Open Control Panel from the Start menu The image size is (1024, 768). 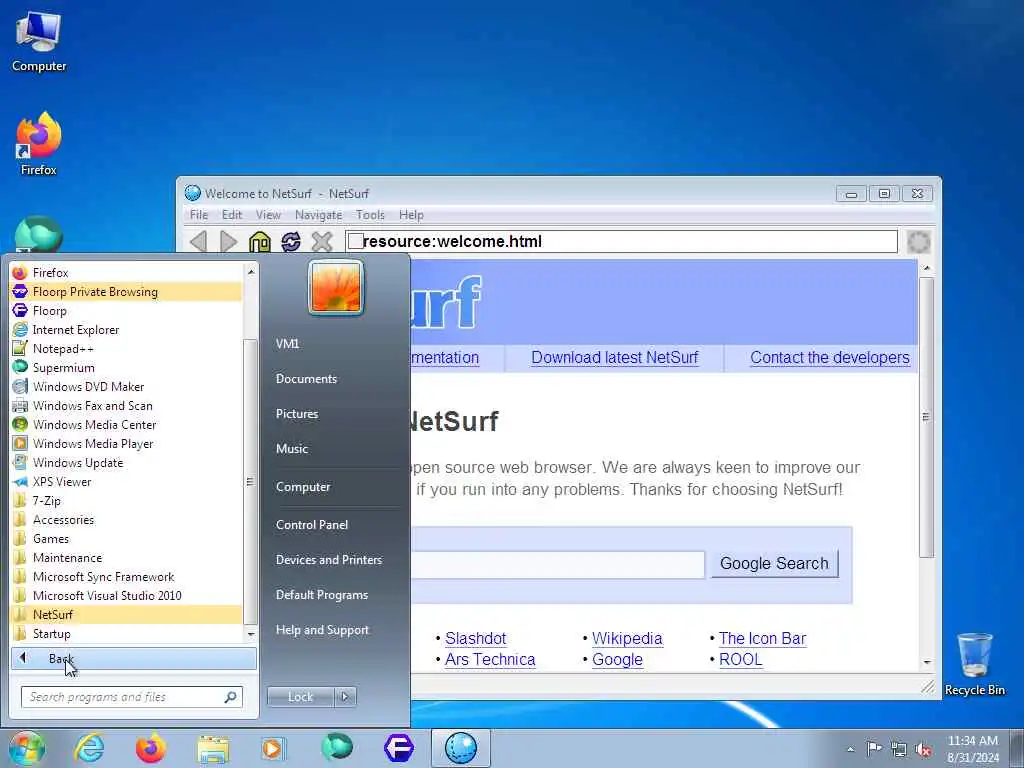(312, 524)
